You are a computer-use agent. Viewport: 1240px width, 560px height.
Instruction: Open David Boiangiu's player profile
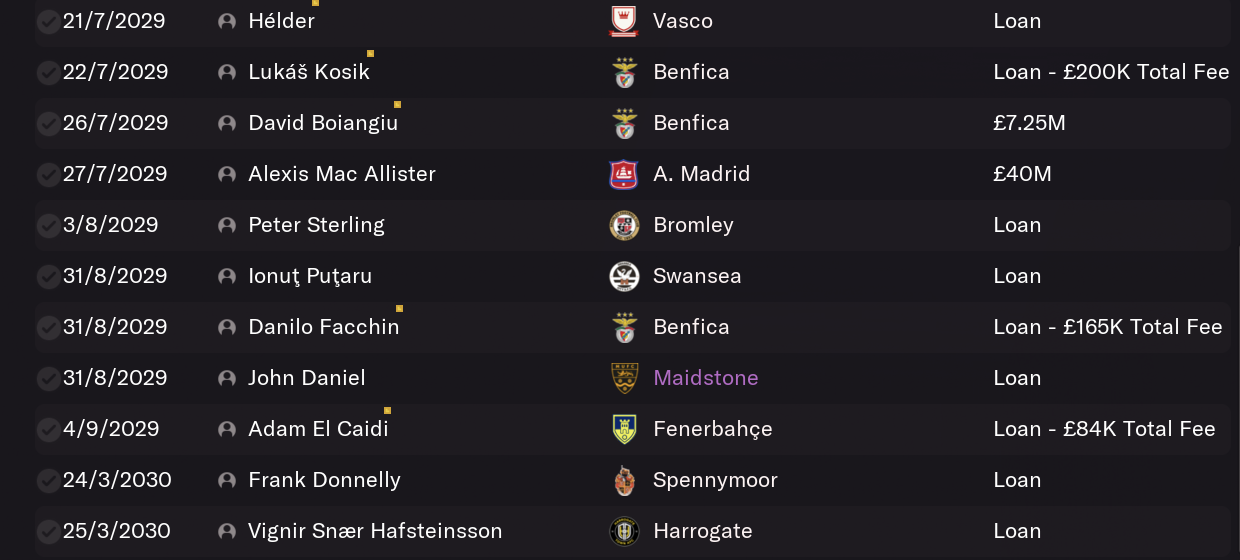point(323,123)
